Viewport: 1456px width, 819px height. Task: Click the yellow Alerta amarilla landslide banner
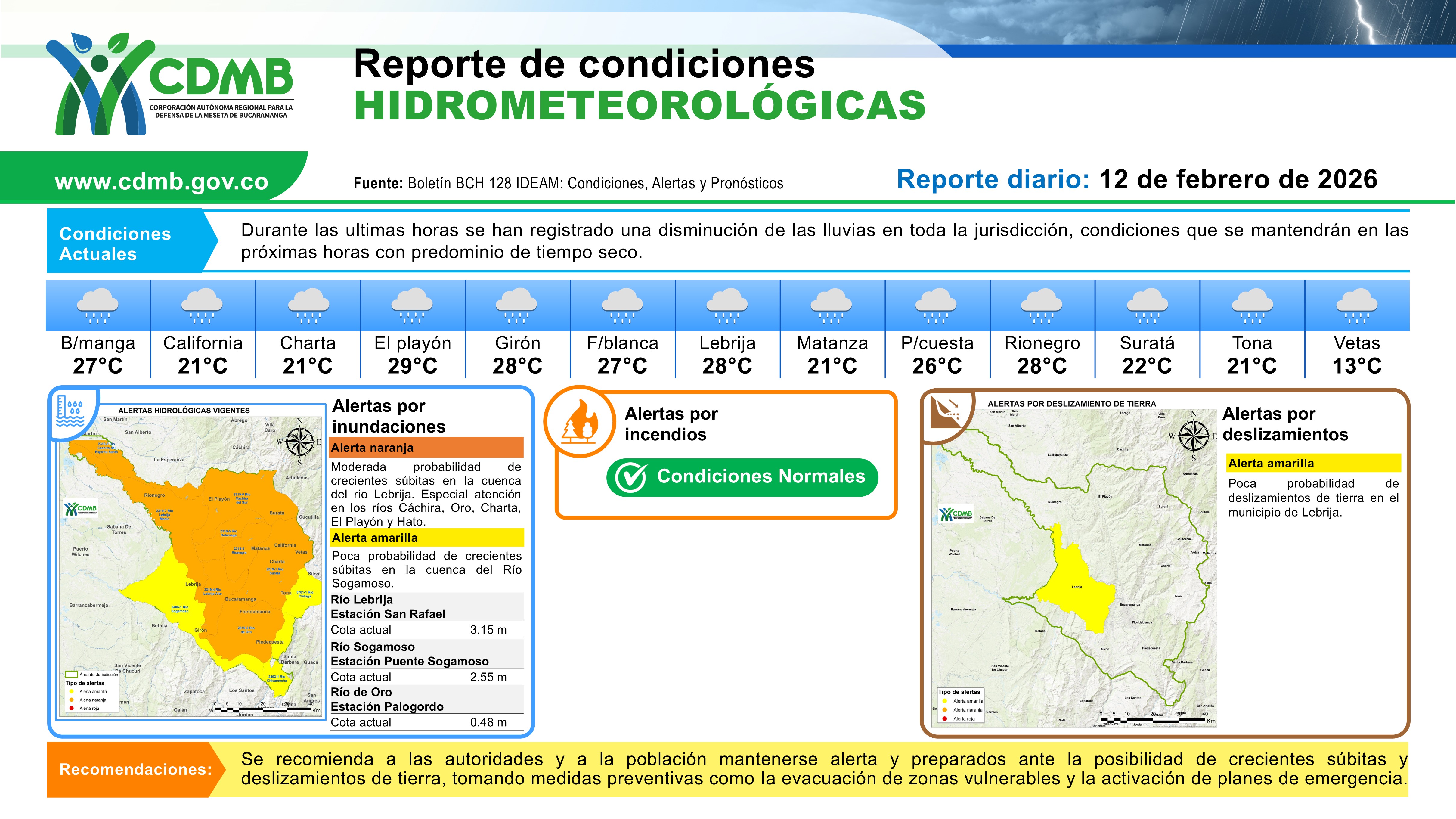pos(1313,464)
